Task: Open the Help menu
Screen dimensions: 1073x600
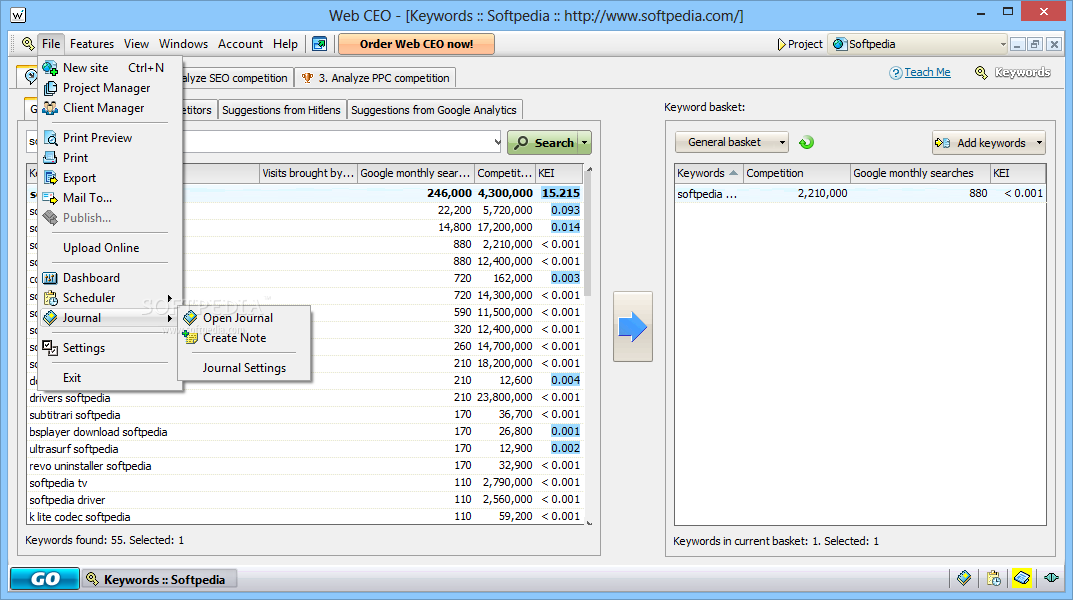Action: coord(285,44)
